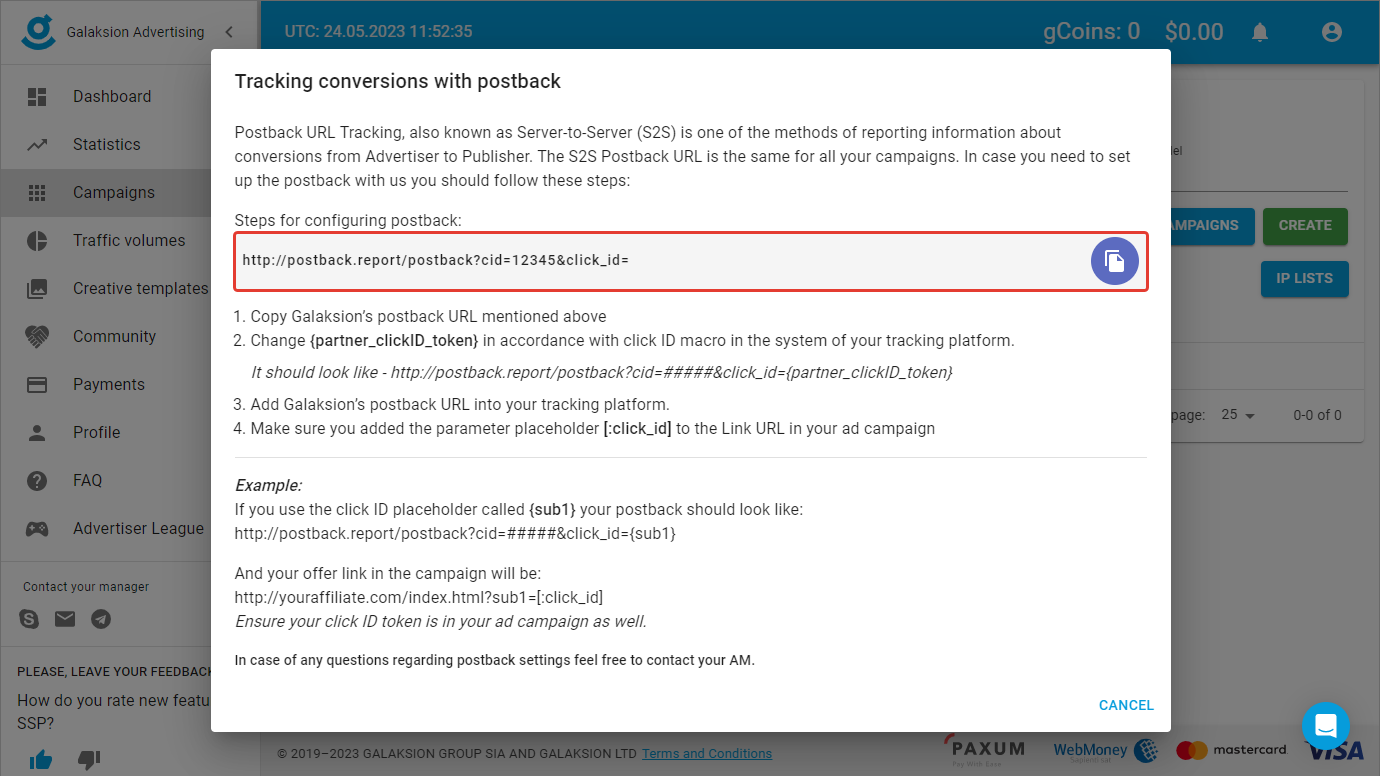Open Traffic volumes via its pie-chart icon
Viewport: 1380px width, 776px height.
pos(40,240)
